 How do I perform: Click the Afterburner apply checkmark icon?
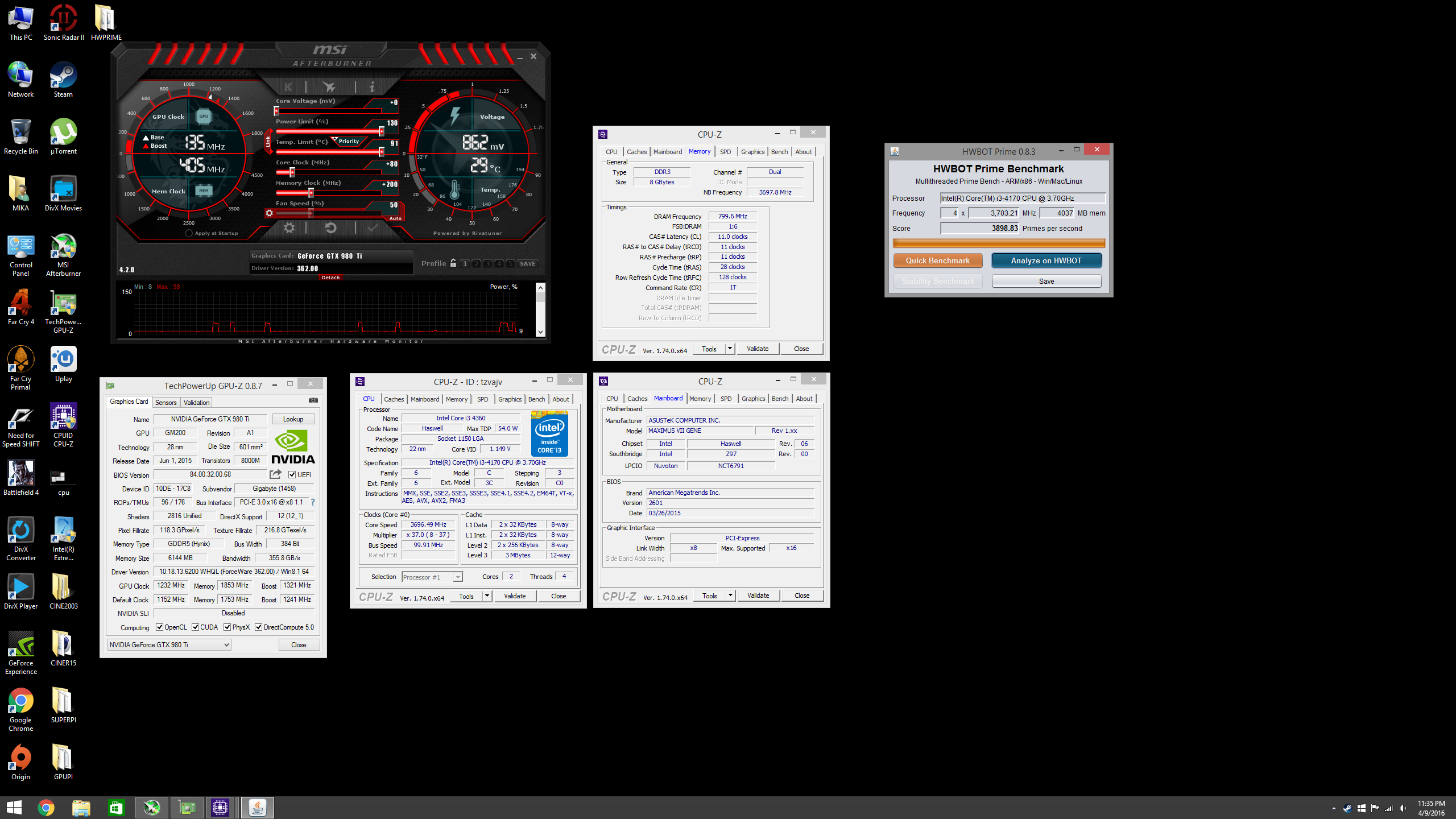pos(373,228)
